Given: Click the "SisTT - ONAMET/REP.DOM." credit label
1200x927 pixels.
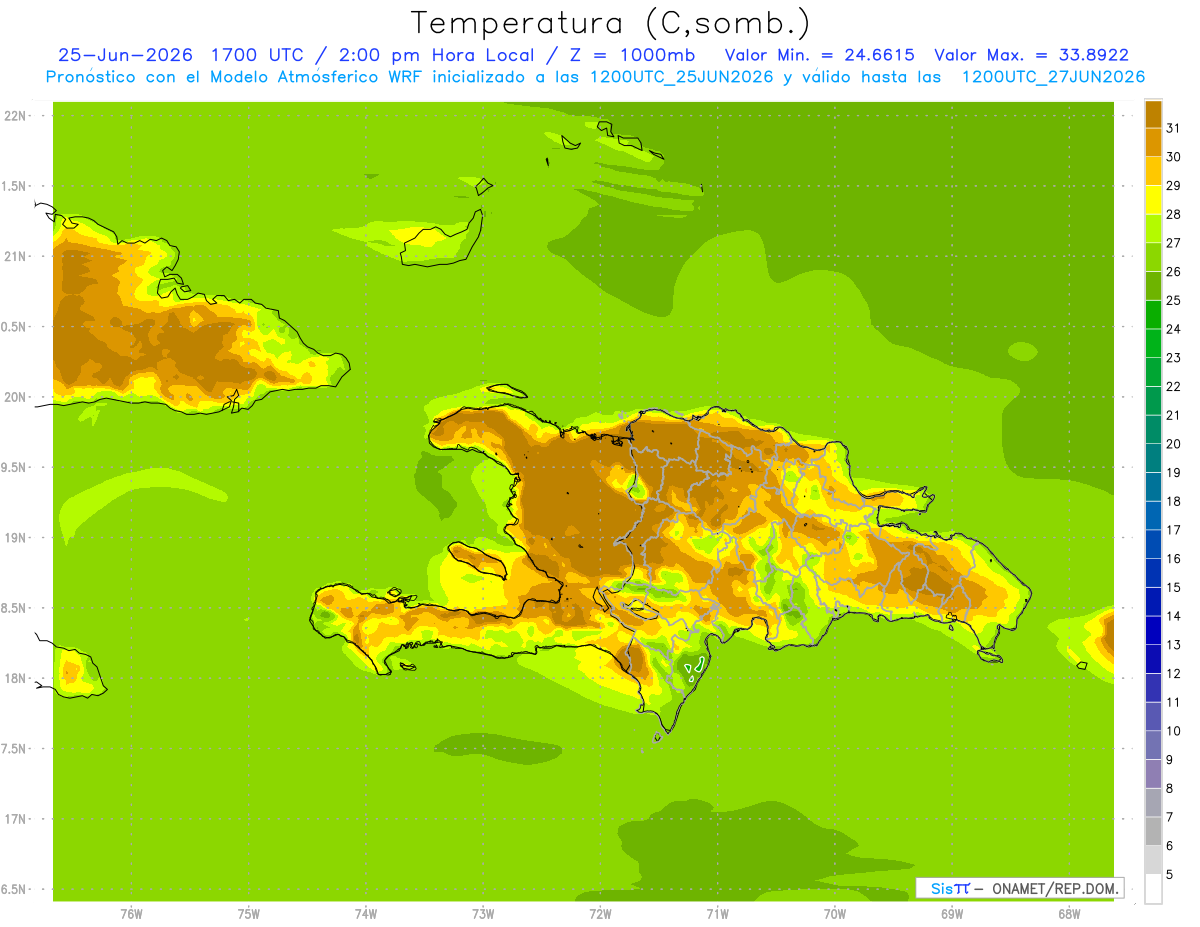Looking at the screenshot, I should 1019,888.
